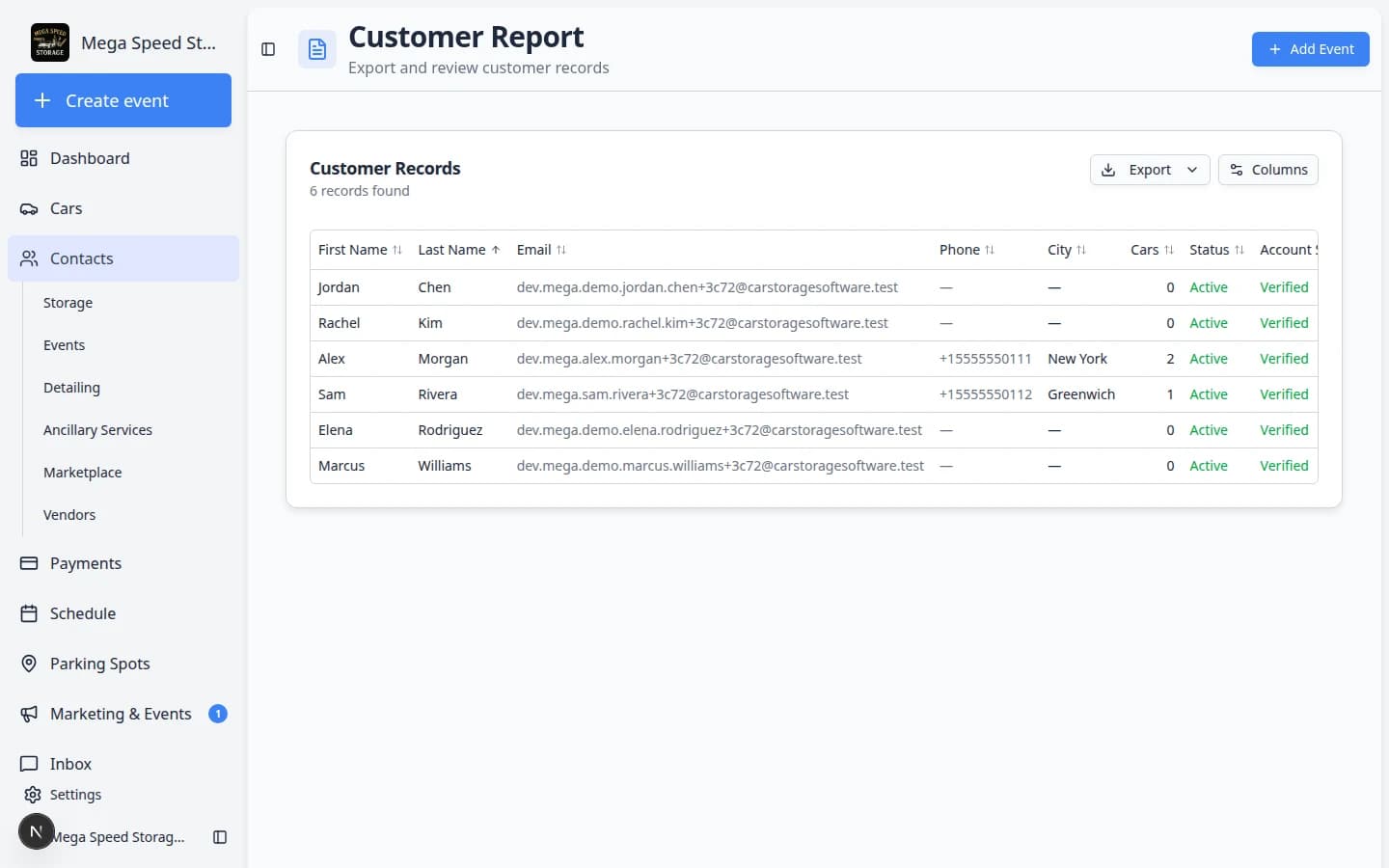Click the Payments card icon
Viewport: 1389px width, 868px height.
click(29, 563)
